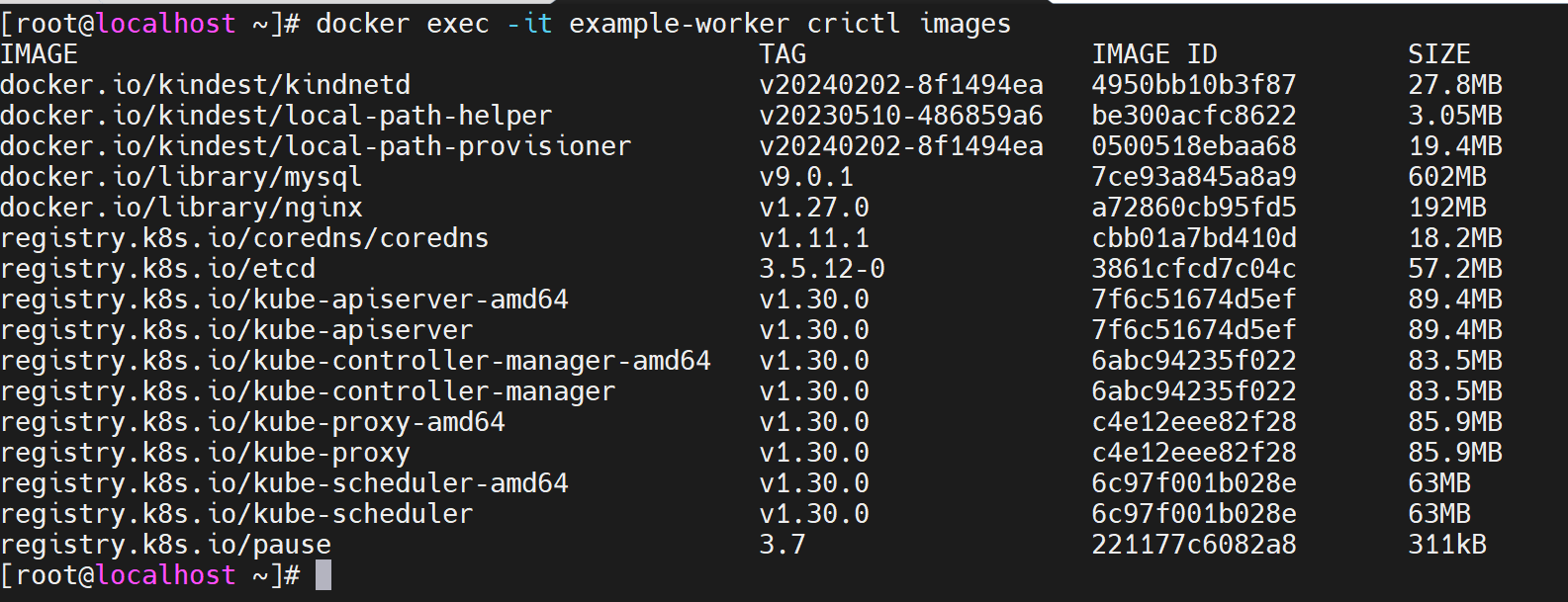The width and height of the screenshot is (1568, 602).
Task: Click the registry.k8s.io/etcd image name
Action: tap(157, 269)
